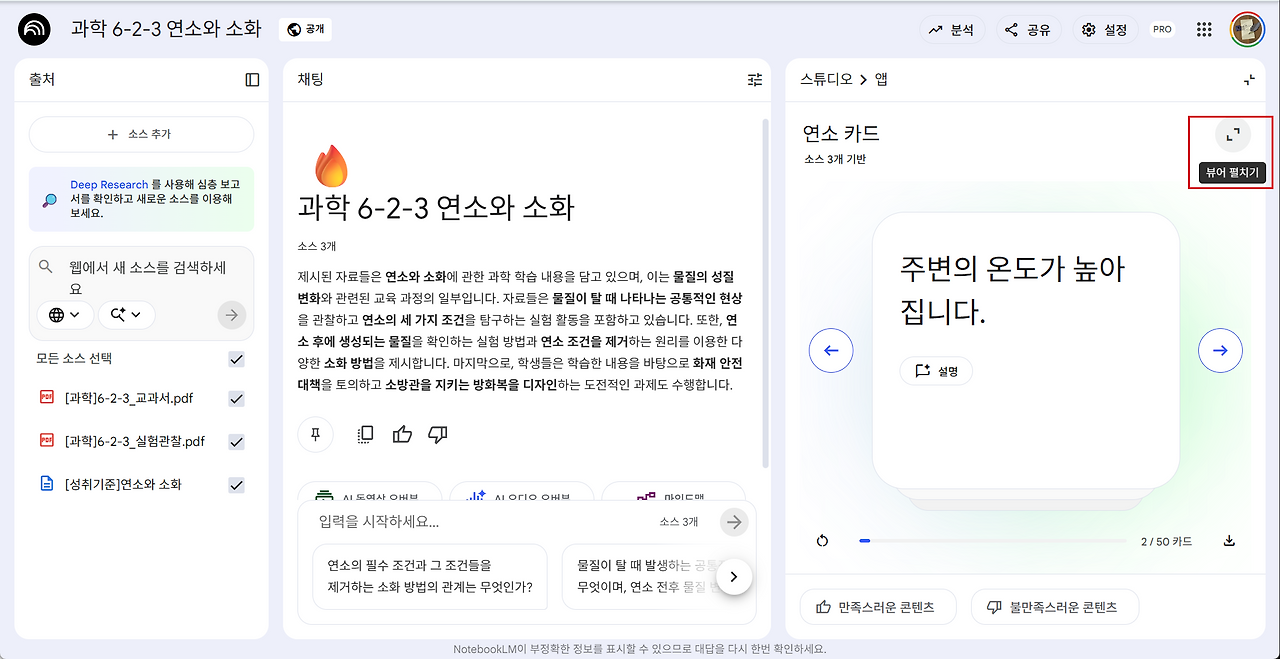Toggle checkbox for [과학]6-2-3_교과서.pdf

pos(236,398)
